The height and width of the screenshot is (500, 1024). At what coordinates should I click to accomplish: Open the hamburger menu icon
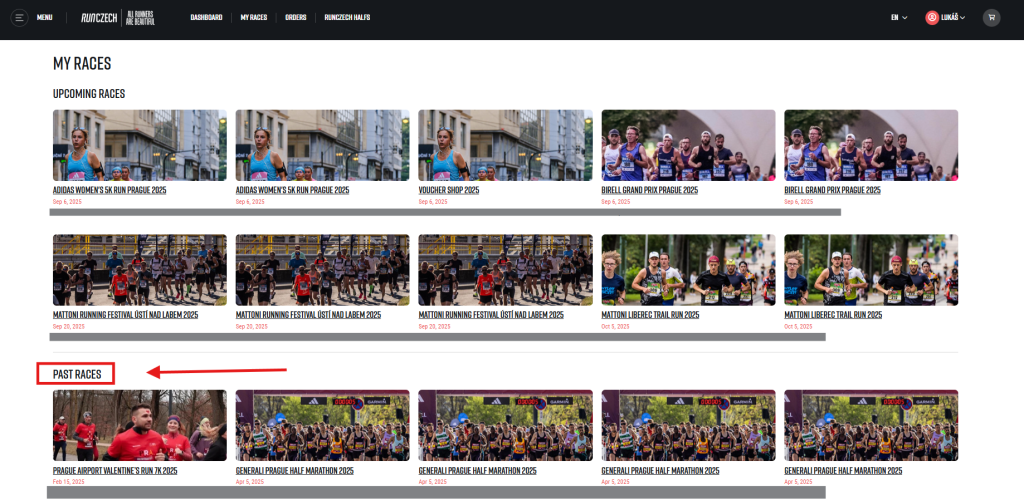[19, 18]
